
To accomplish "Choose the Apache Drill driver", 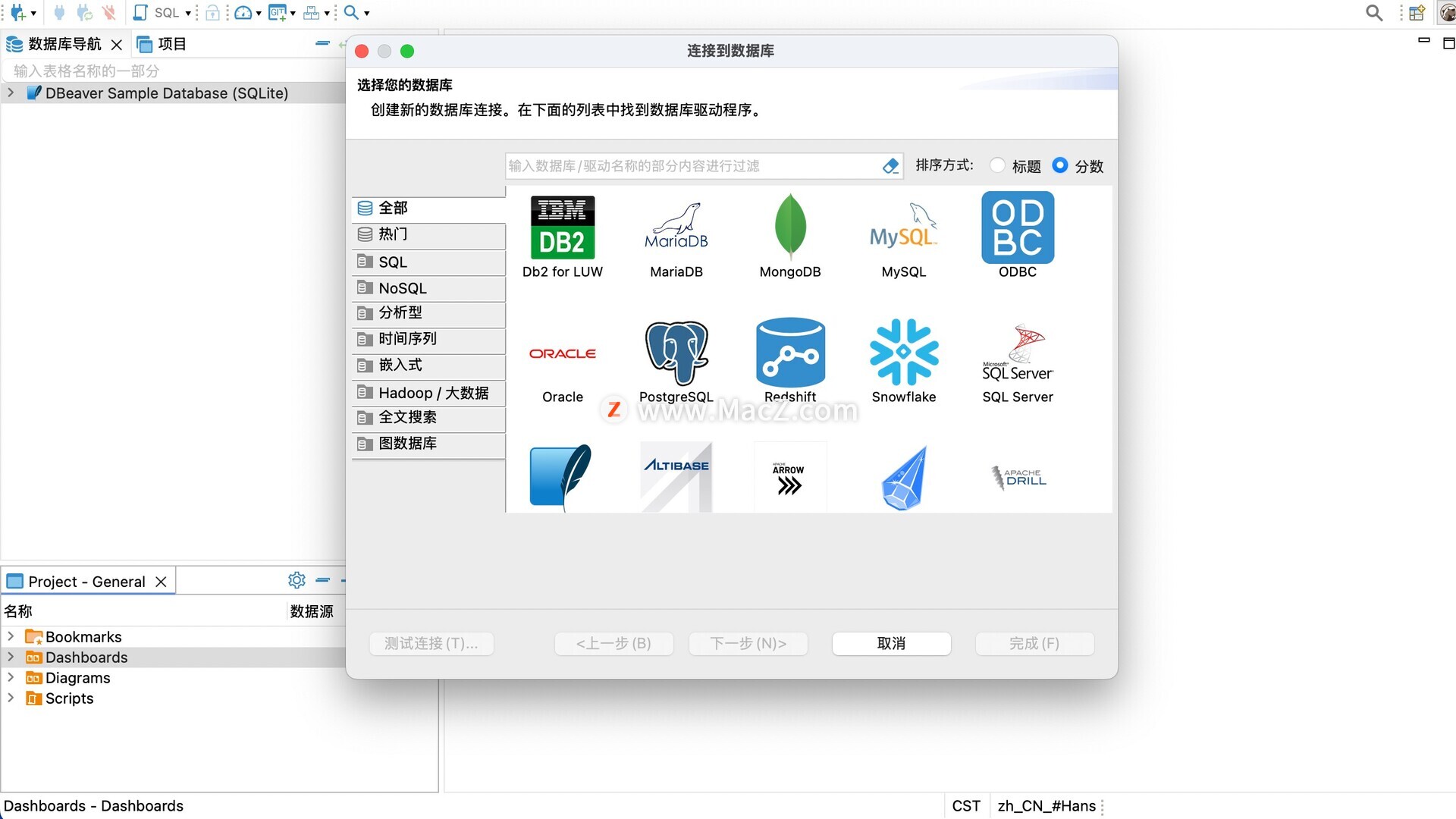I will 1018,477.
